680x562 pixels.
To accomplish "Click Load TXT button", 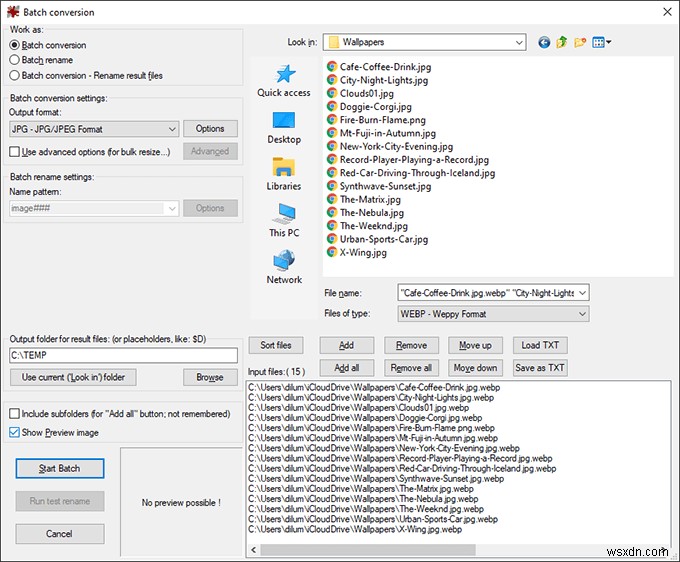I will [x=540, y=345].
